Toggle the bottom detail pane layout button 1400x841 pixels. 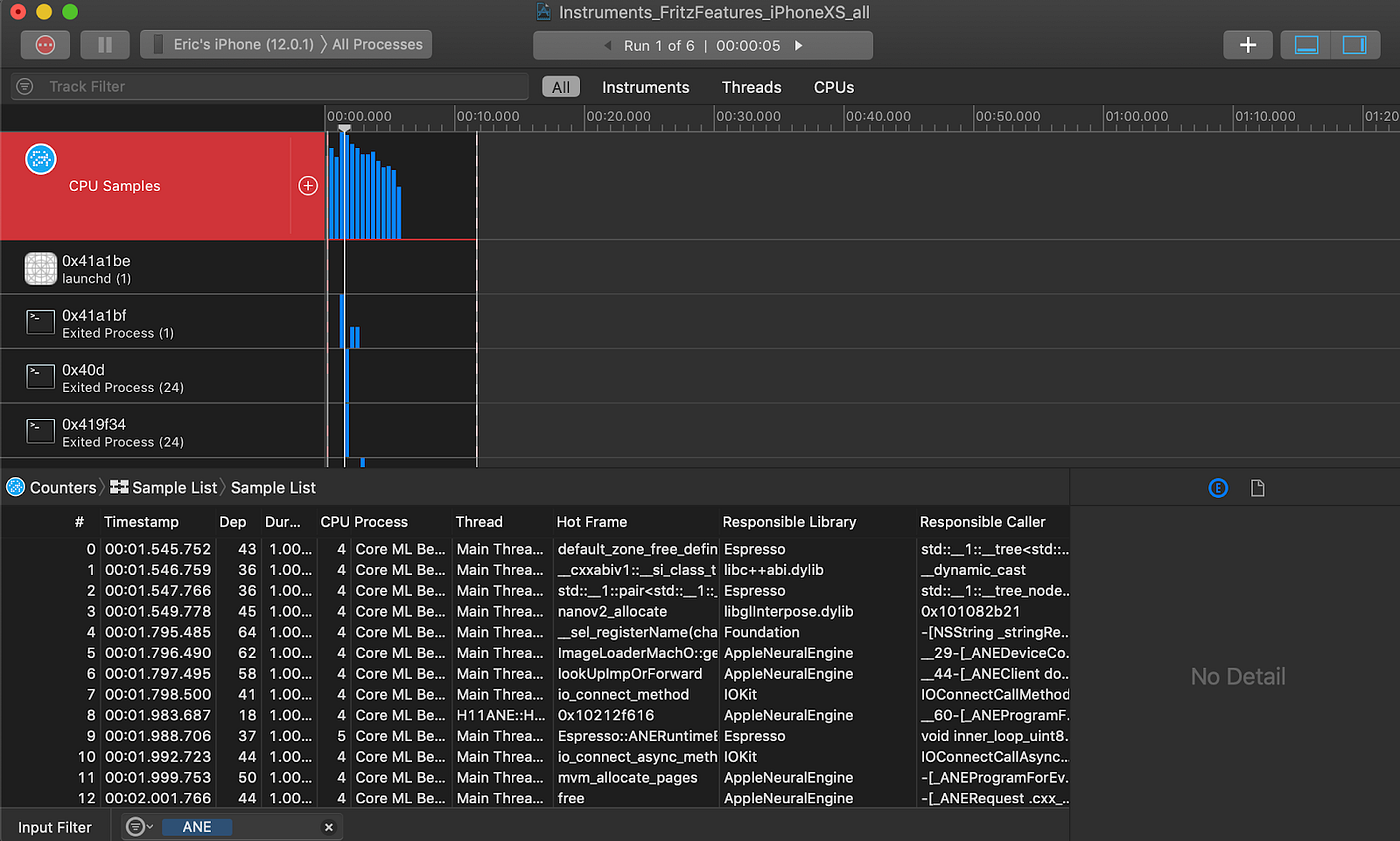point(1308,44)
